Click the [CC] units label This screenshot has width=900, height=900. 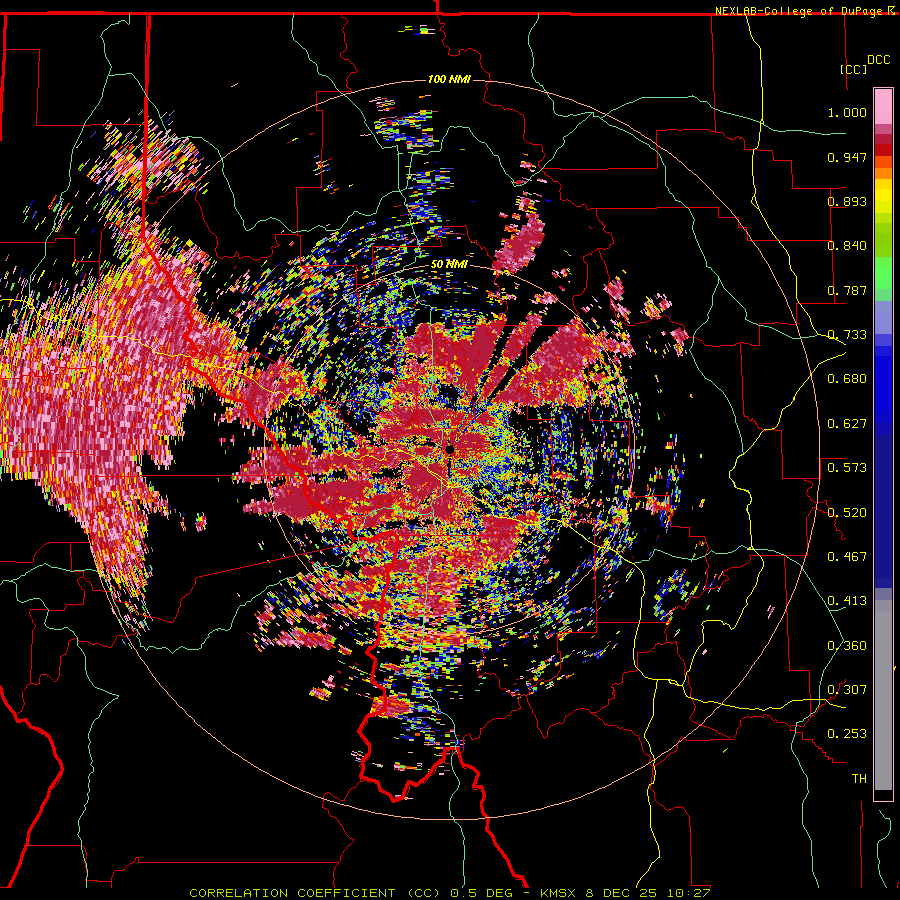[854, 69]
